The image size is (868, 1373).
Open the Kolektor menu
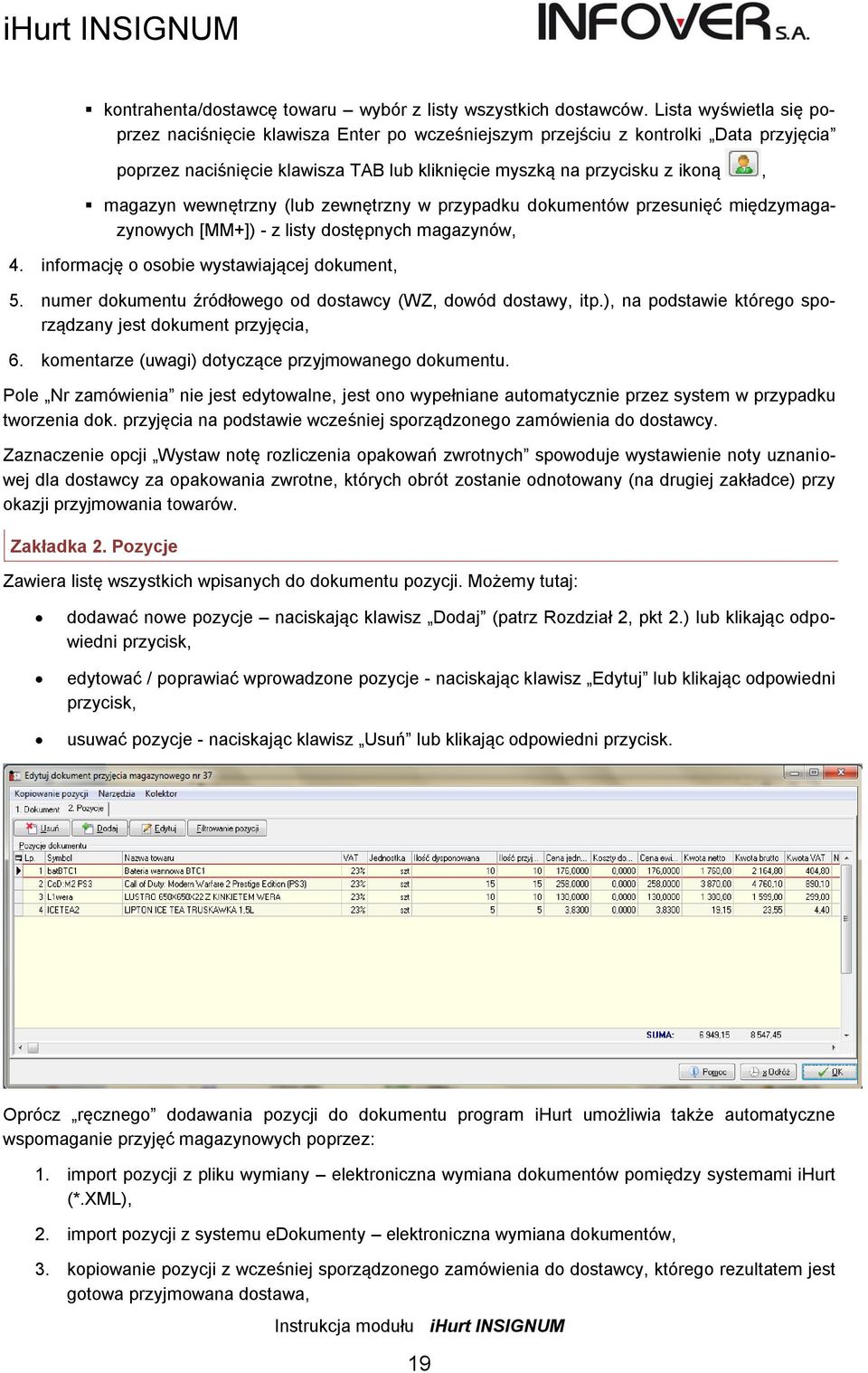tap(161, 793)
